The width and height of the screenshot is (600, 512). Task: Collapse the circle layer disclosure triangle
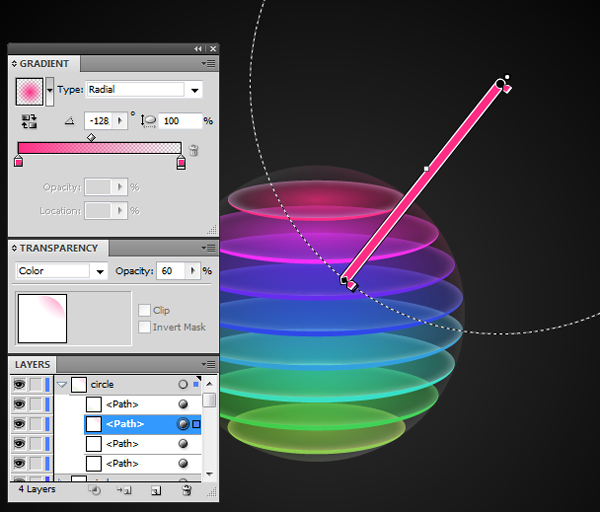click(x=62, y=385)
